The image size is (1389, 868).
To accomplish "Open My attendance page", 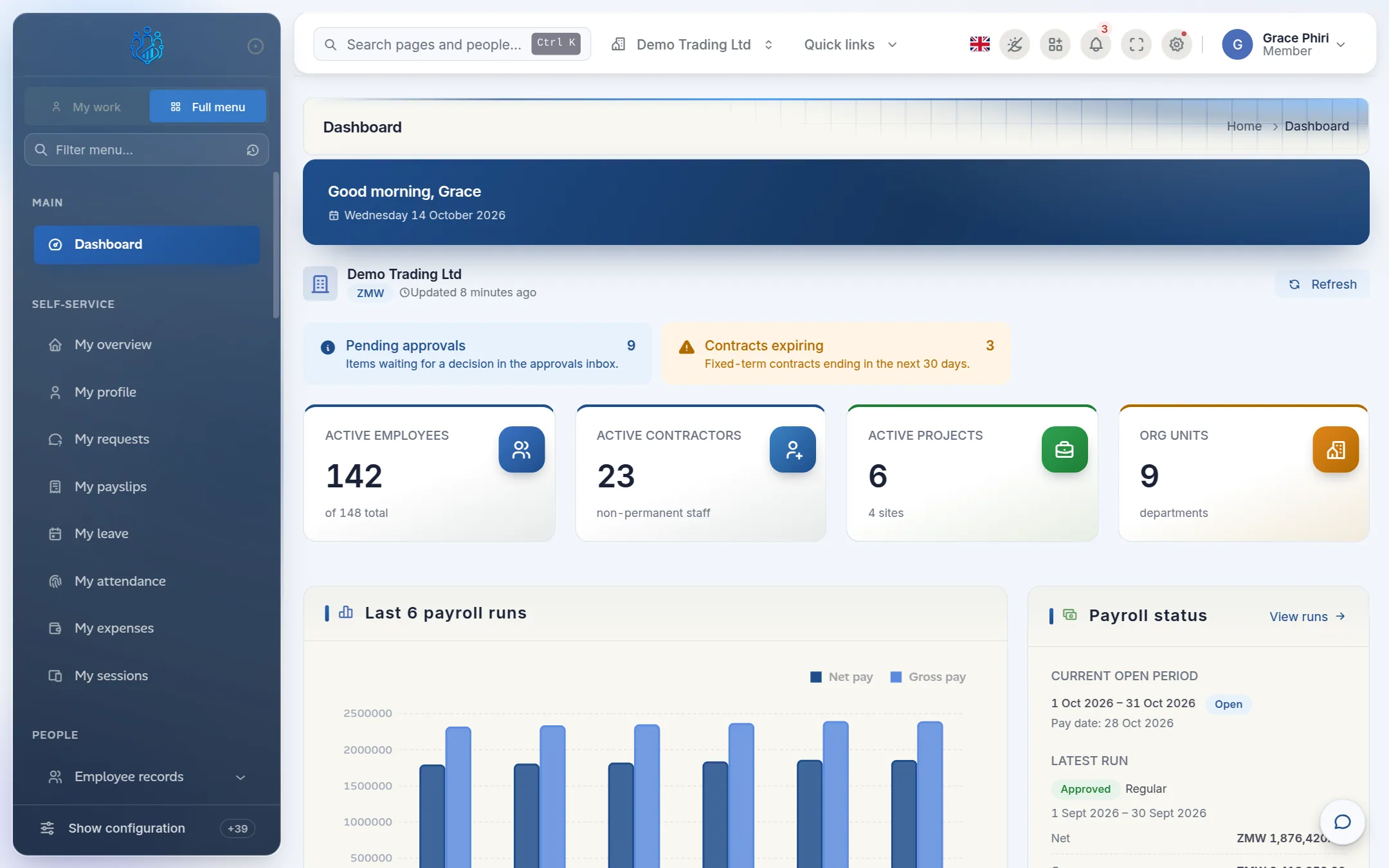I will [x=147, y=581].
